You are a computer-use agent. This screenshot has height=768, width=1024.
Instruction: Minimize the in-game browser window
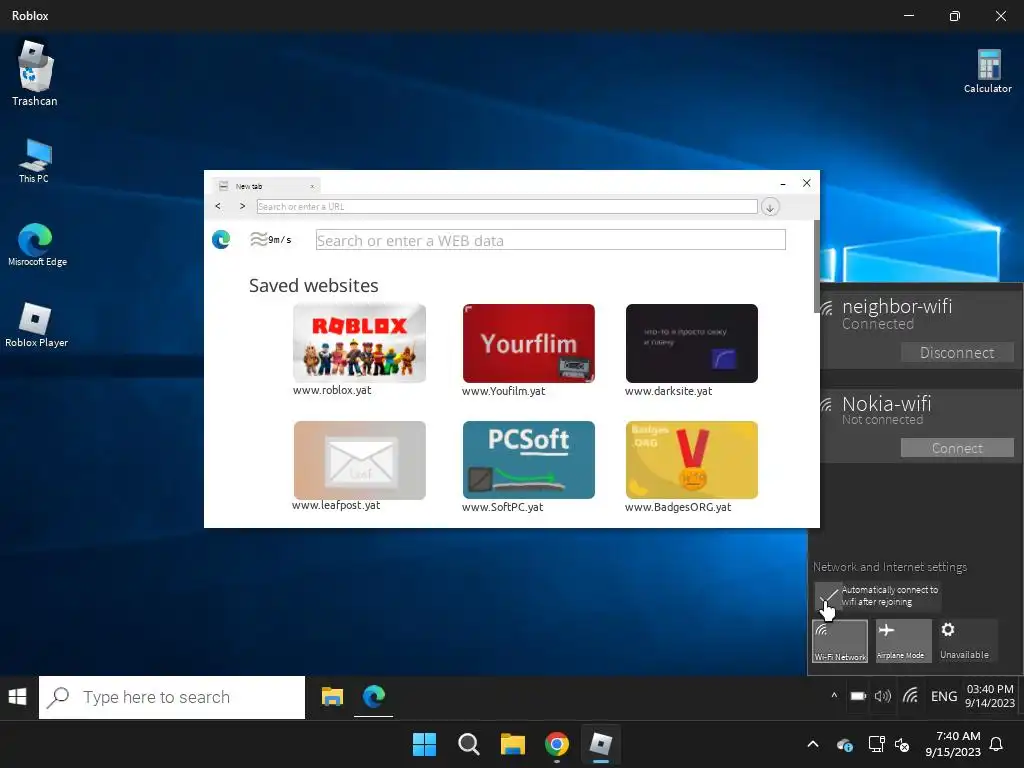pyautogui.click(x=783, y=184)
